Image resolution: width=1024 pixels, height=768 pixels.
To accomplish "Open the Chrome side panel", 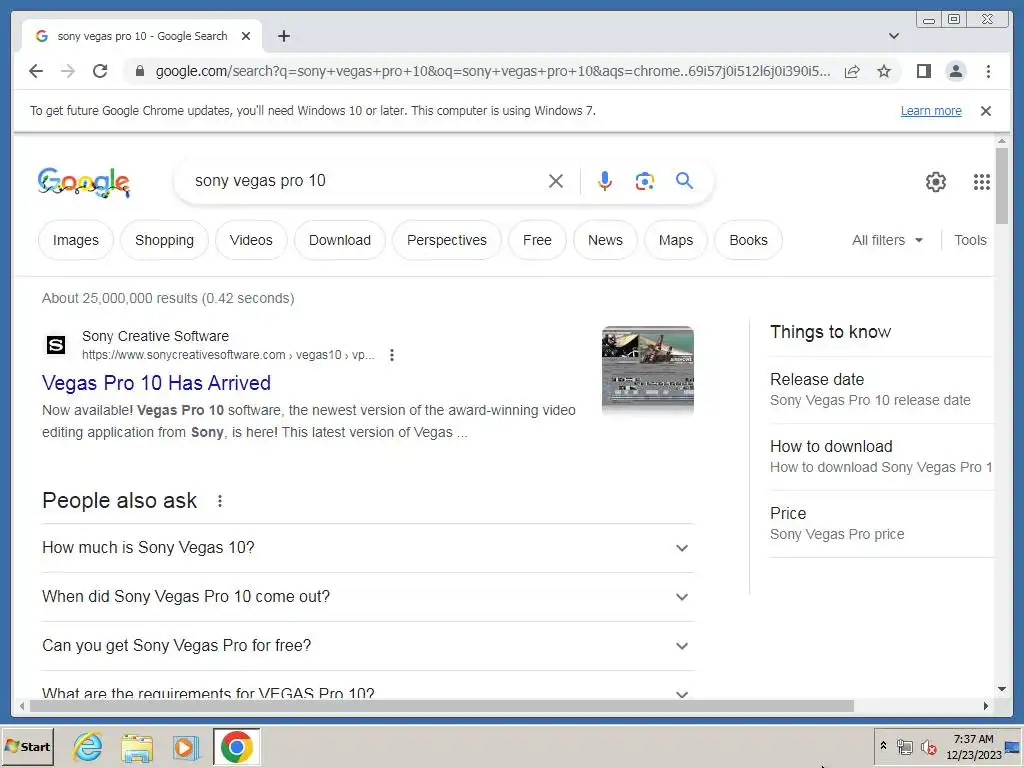I will point(923,71).
